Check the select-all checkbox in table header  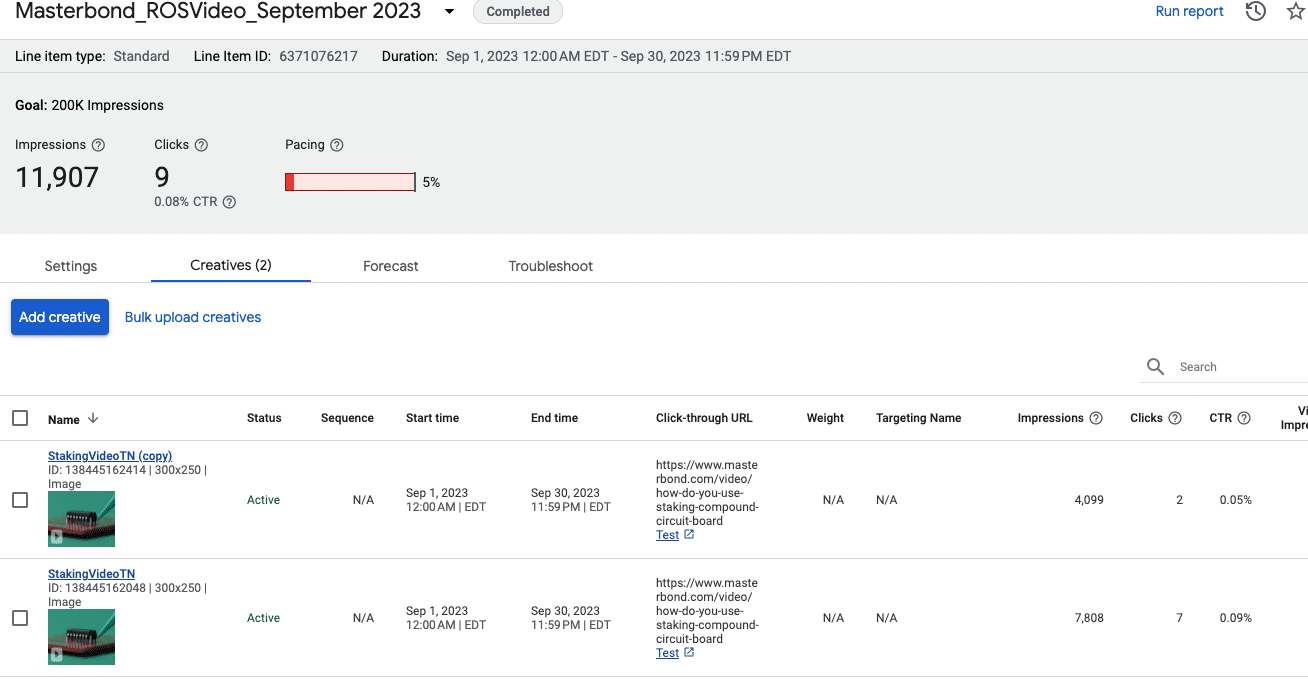(x=20, y=417)
